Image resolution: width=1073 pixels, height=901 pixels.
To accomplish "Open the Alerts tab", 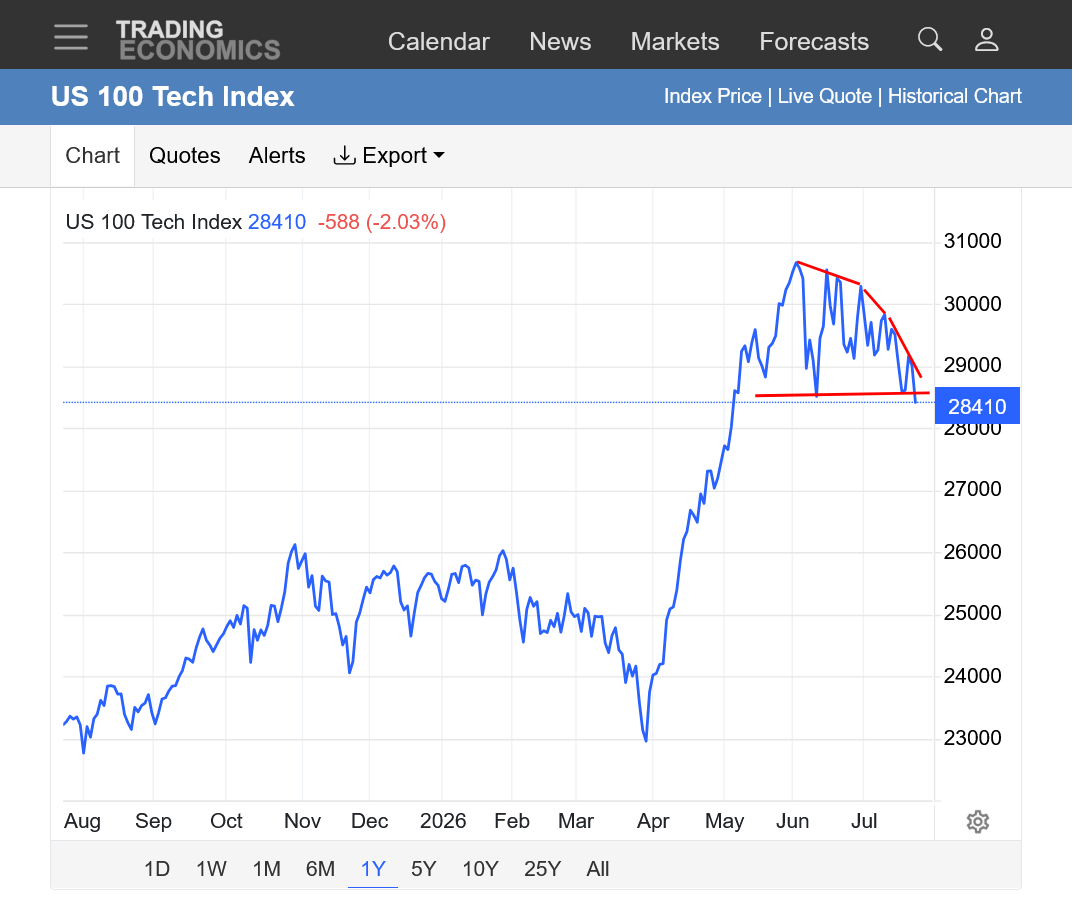I will click(x=276, y=155).
